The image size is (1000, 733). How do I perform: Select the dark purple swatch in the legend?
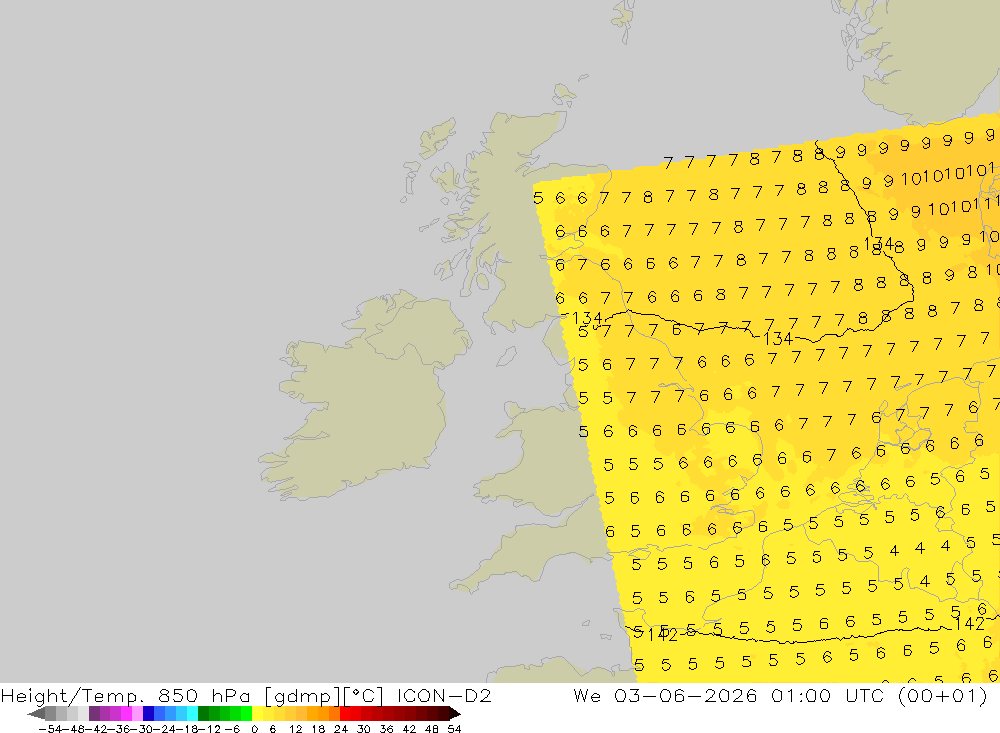click(x=94, y=714)
